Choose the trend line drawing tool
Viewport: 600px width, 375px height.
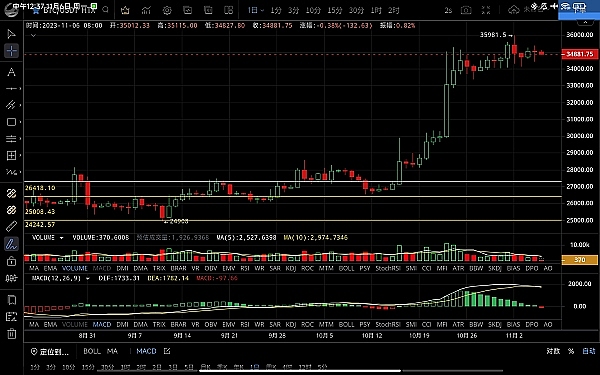click(11, 88)
